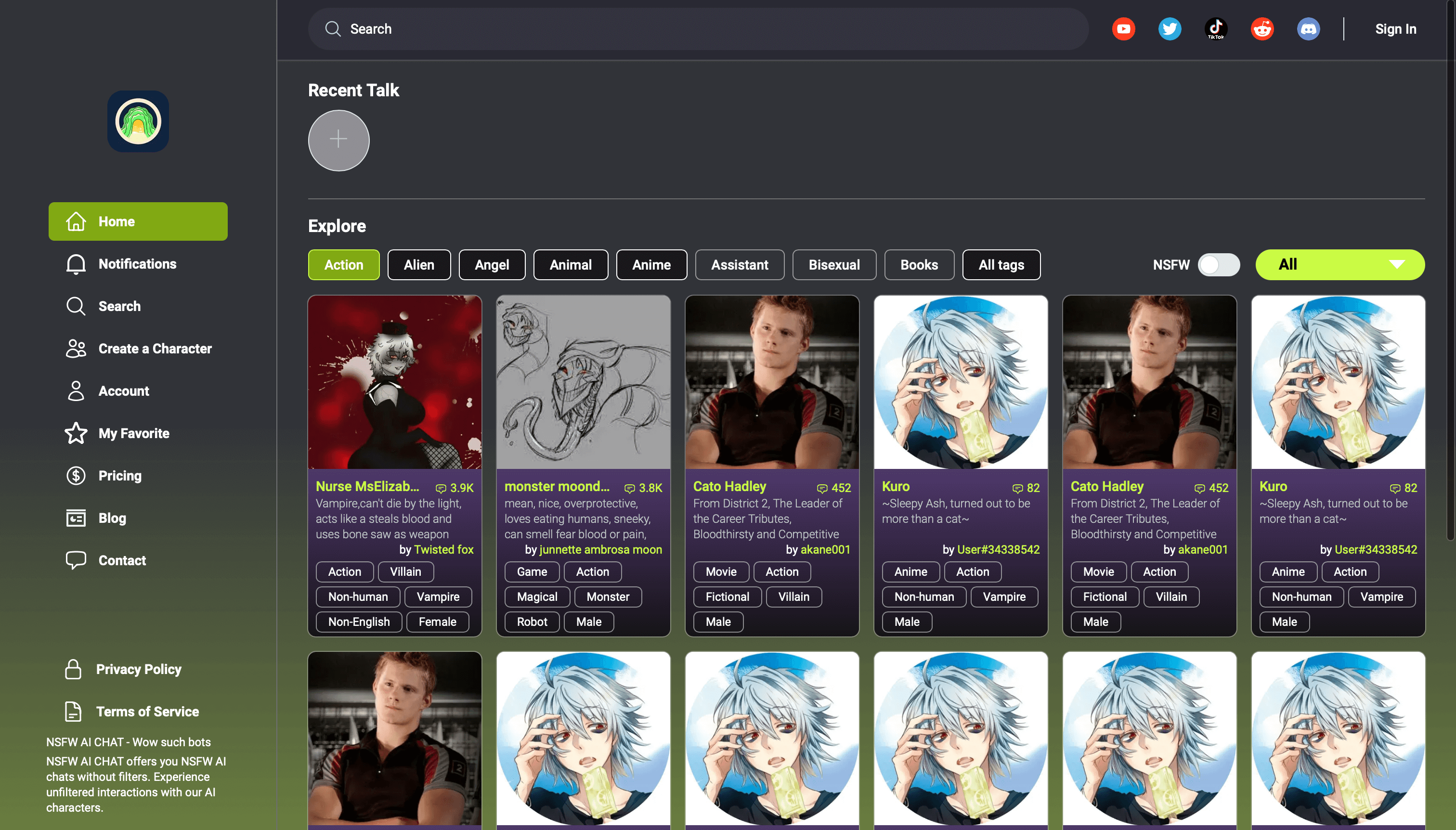Open the All content dropdown menu
This screenshot has height=830, width=1456.
(x=1340, y=264)
